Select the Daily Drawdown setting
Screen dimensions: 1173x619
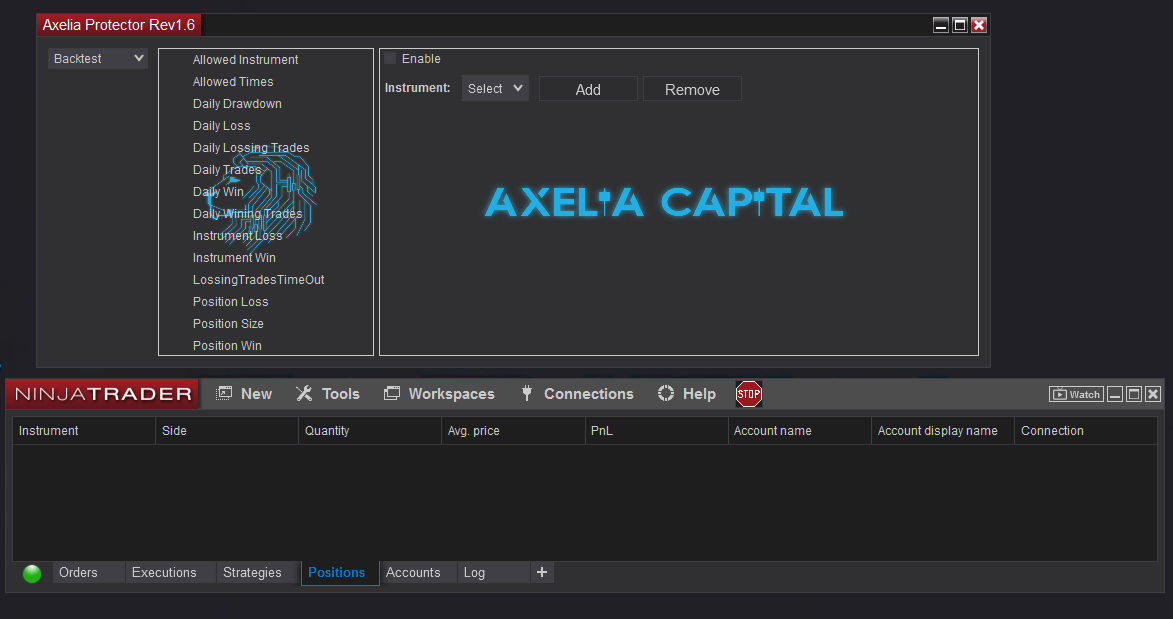[237, 103]
